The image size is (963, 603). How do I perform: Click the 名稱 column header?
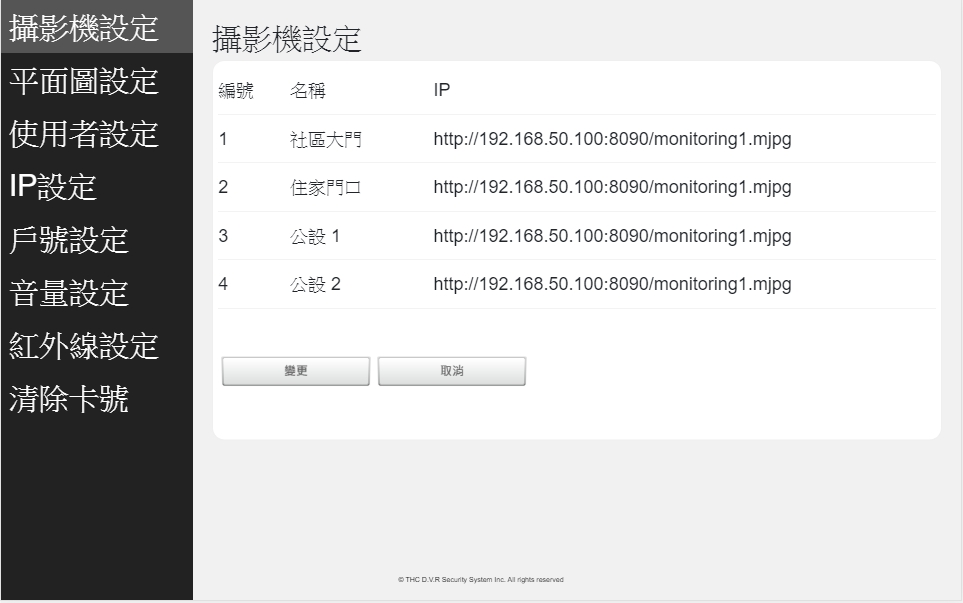pyautogui.click(x=308, y=92)
